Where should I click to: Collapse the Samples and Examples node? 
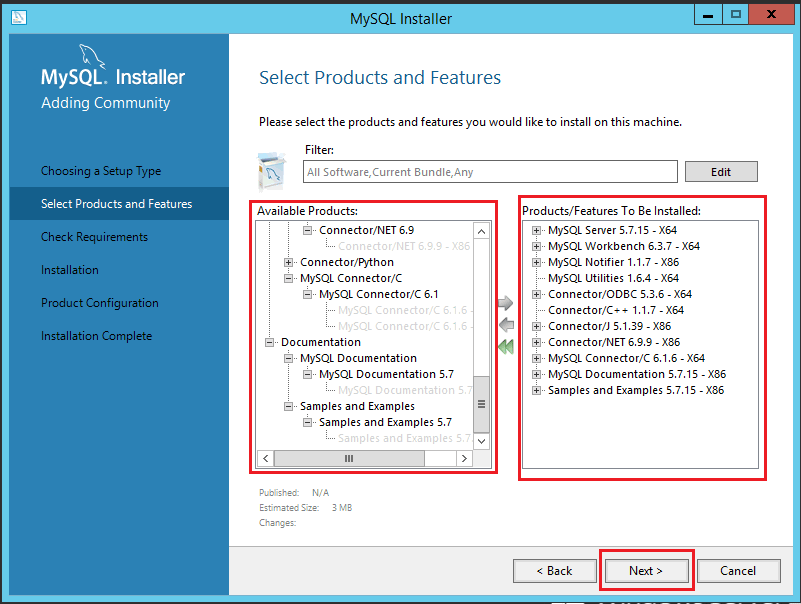(x=289, y=406)
